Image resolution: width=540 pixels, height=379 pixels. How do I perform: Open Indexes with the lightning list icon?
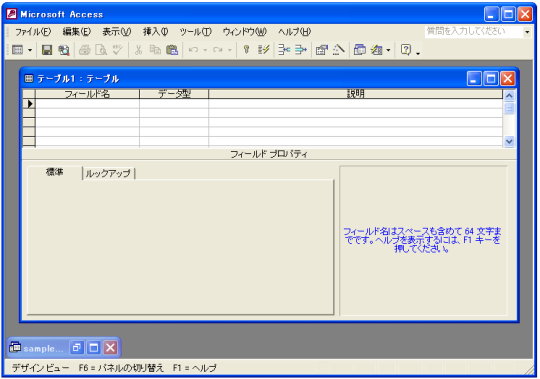pyautogui.click(x=263, y=50)
